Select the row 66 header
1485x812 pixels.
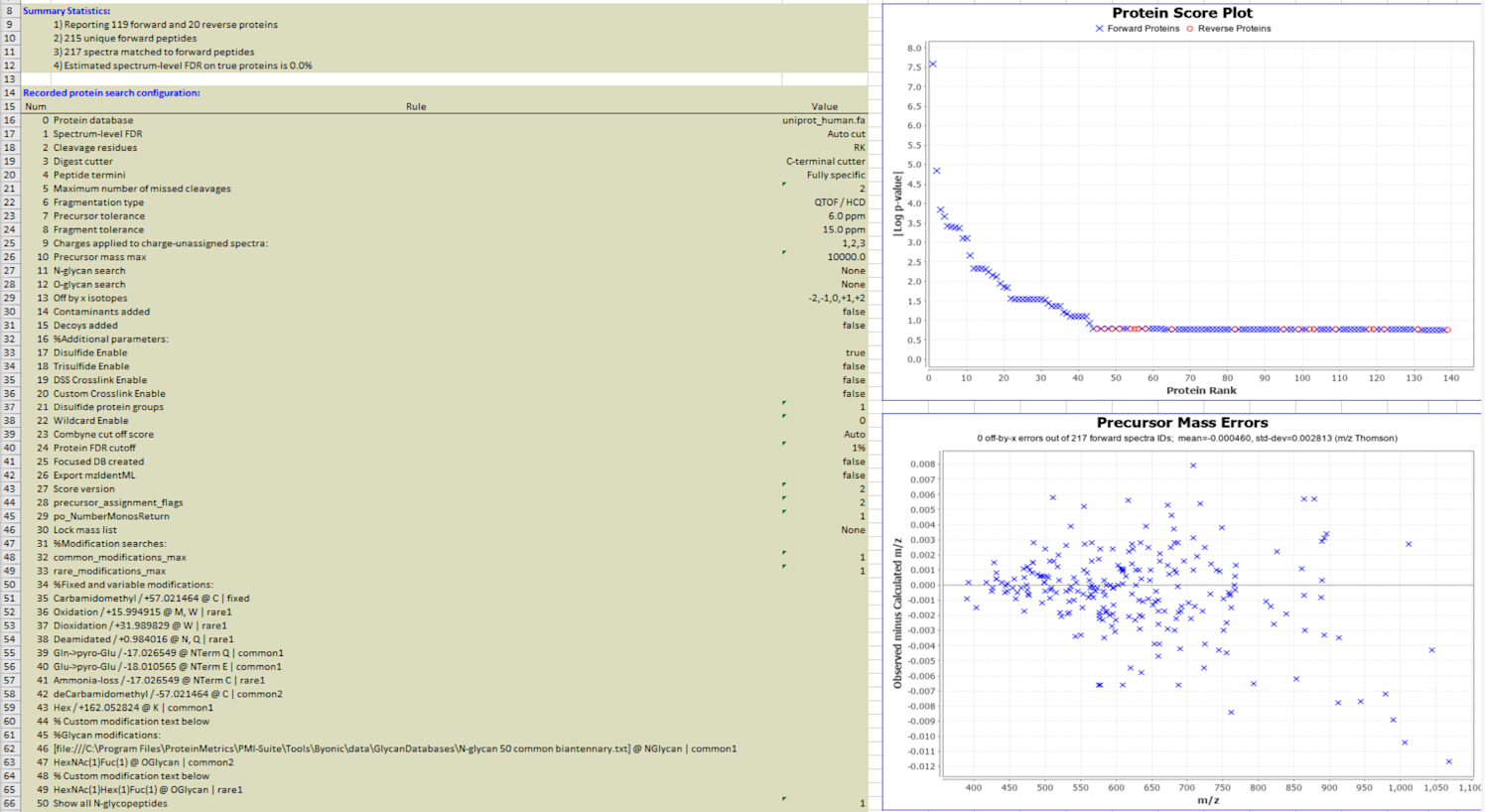pos(10,803)
